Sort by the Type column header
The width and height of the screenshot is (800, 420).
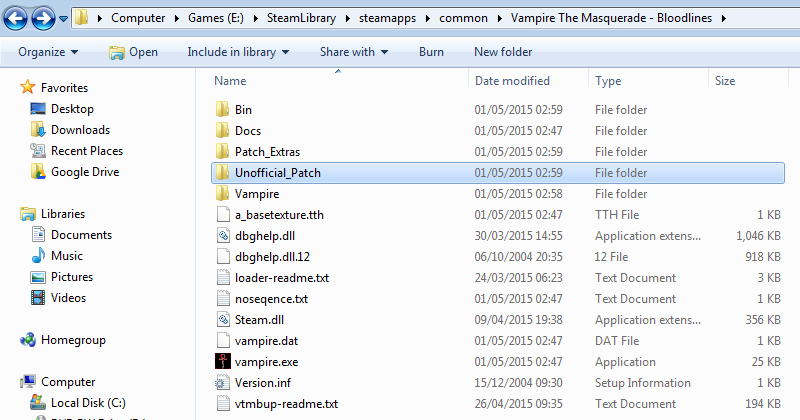tap(648, 81)
